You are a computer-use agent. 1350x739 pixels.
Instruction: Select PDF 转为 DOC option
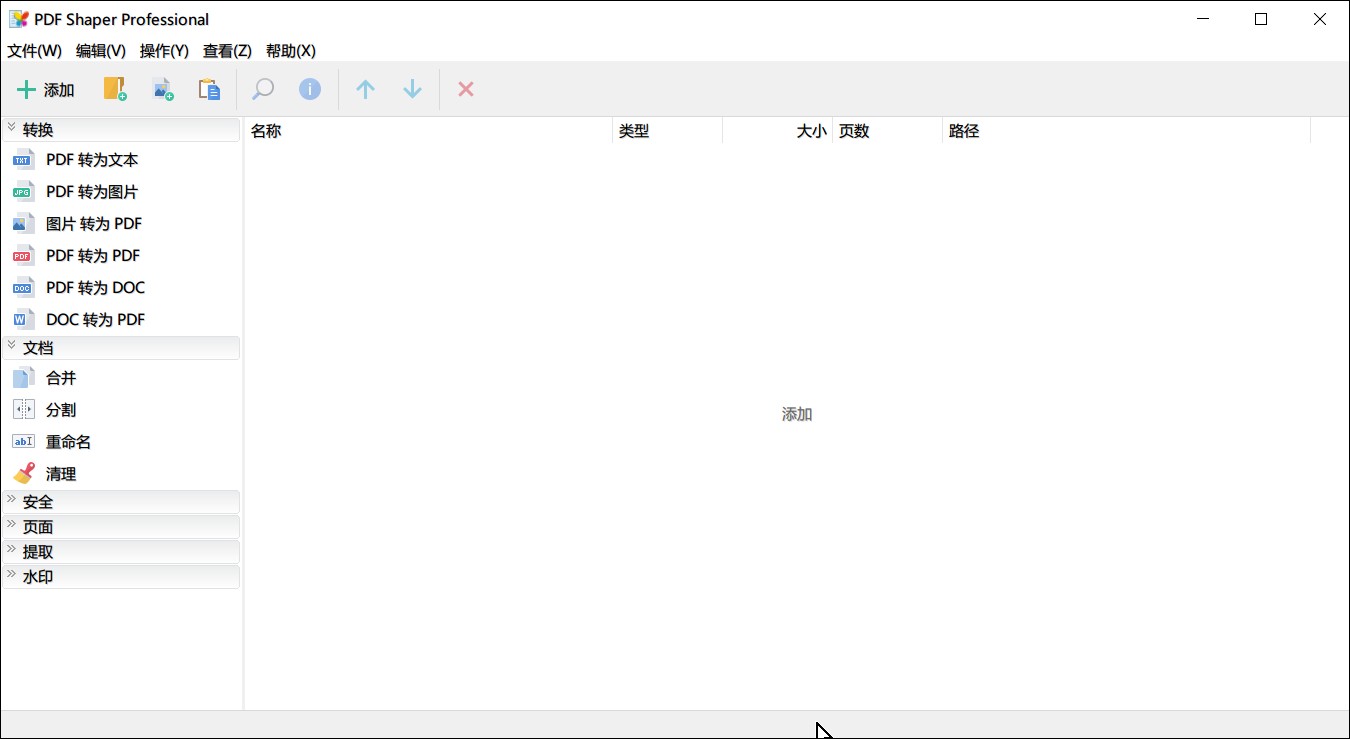pos(95,288)
